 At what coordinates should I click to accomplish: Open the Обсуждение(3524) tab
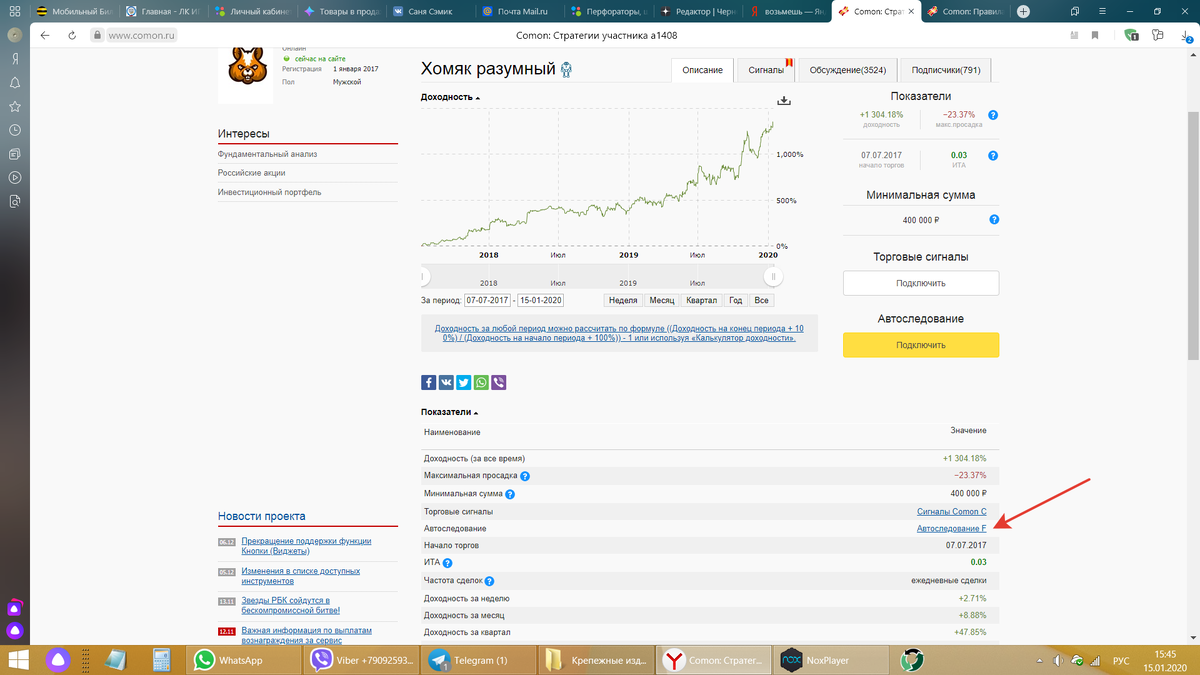pos(847,70)
